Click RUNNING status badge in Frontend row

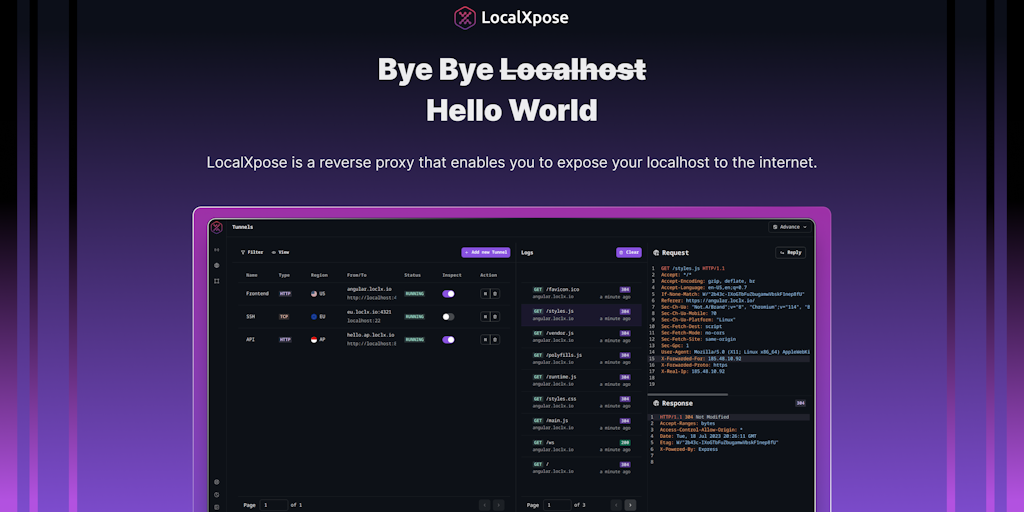point(414,294)
